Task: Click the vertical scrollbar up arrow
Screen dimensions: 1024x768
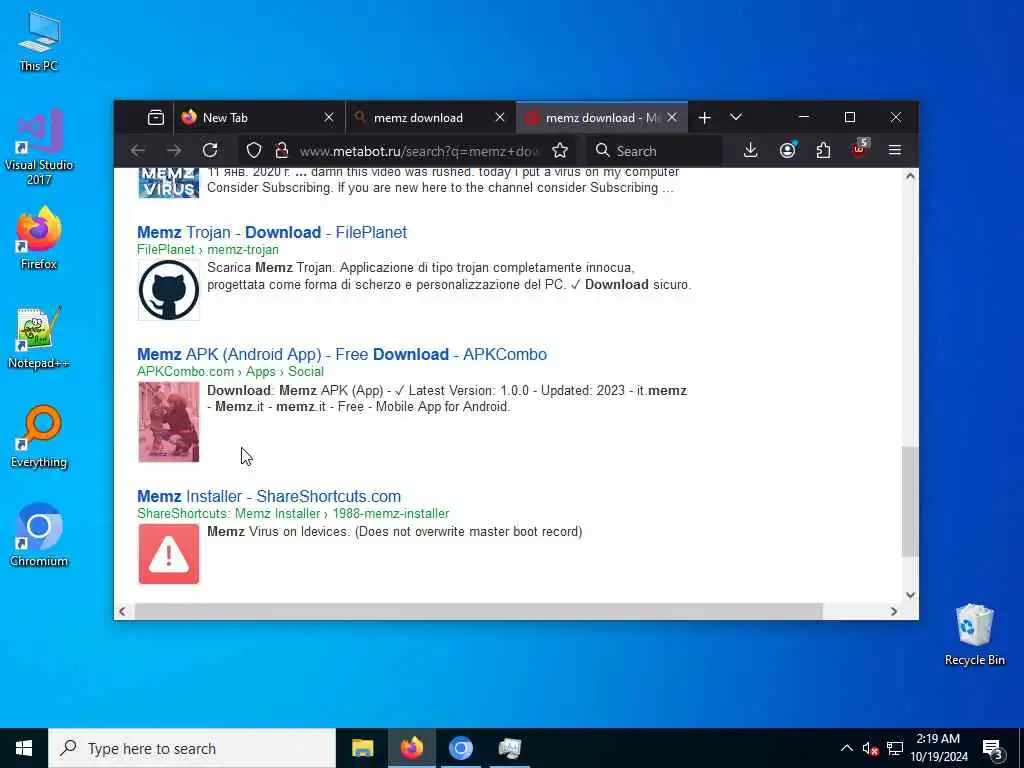Action: pos(910,176)
